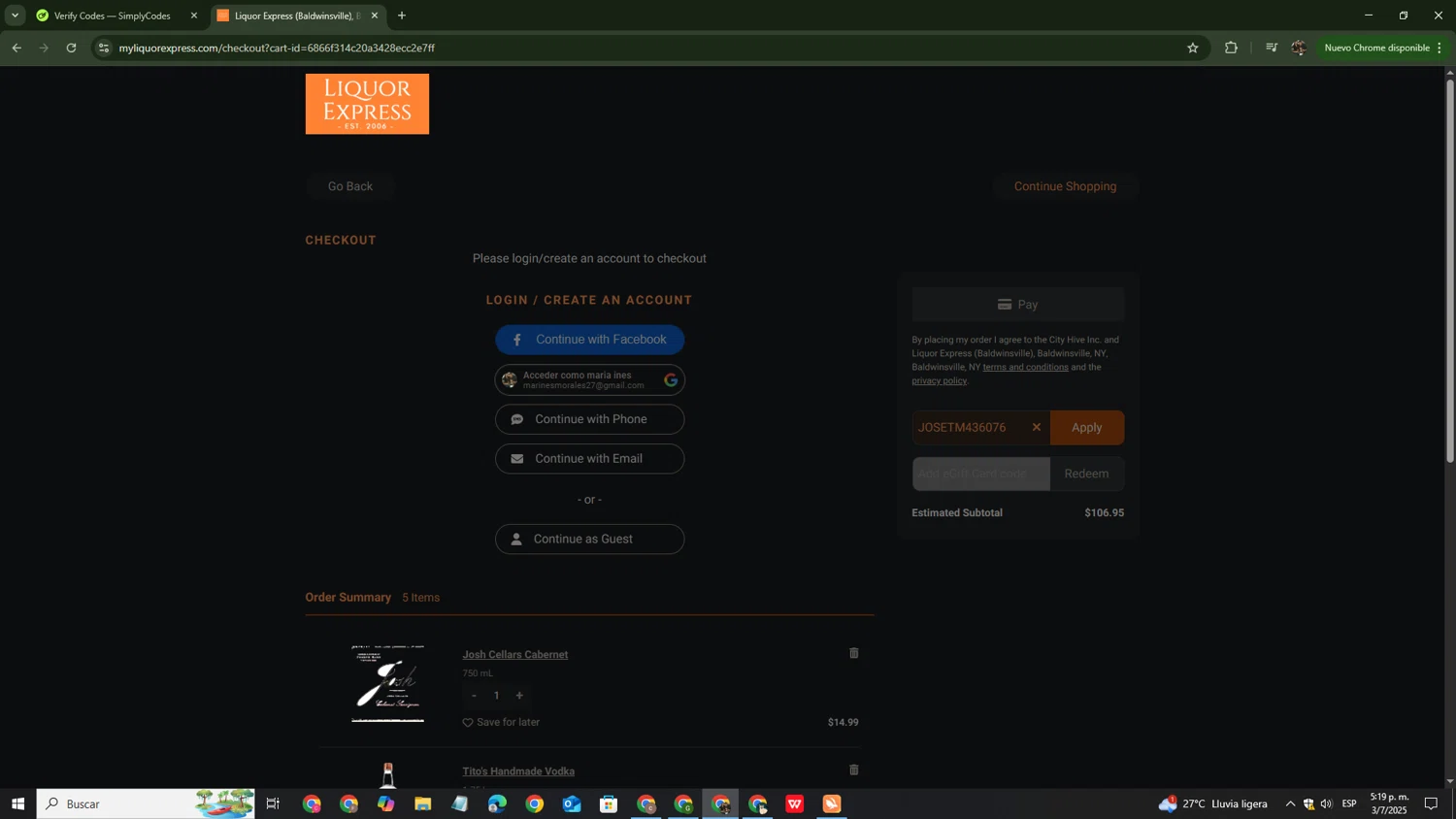Click the address bar URL
The height and width of the screenshot is (819, 1456).
277,48
